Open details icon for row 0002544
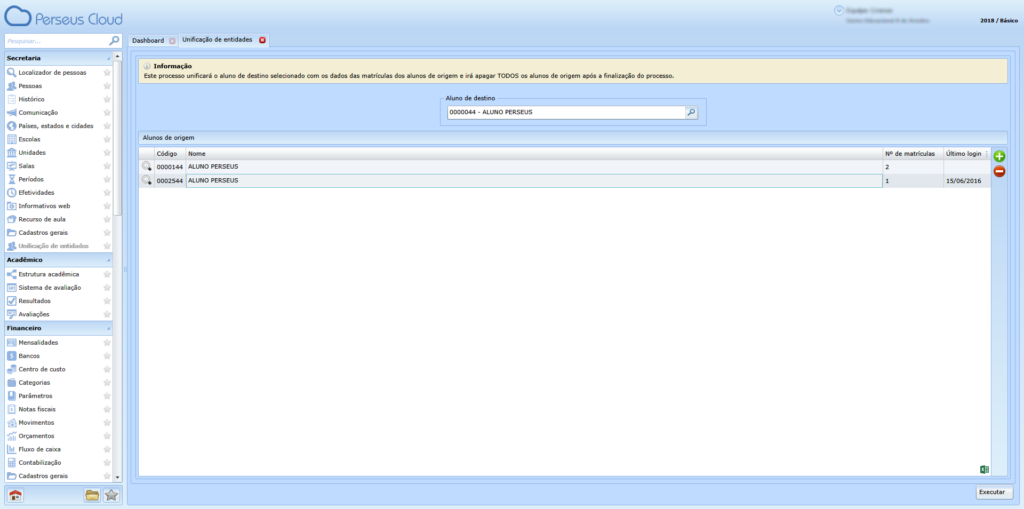This screenshot has height=509, width=1024. [x=146, y=181]
